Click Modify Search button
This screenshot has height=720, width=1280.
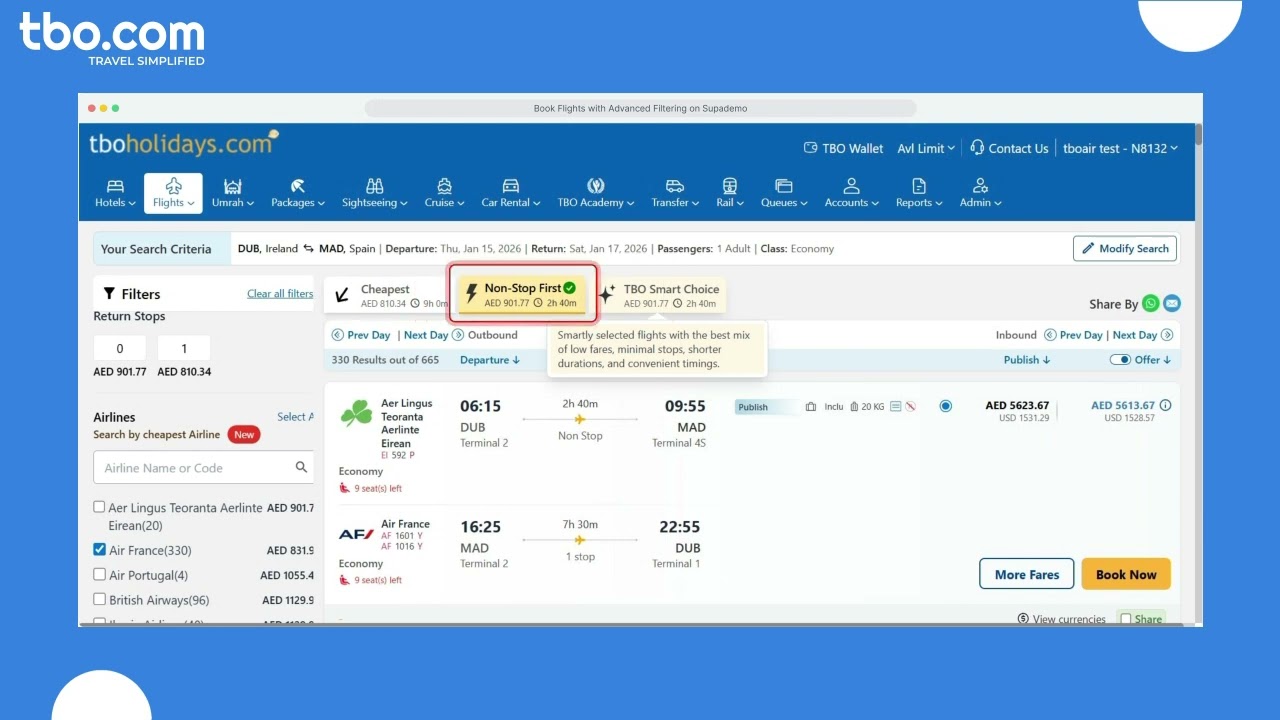(x=1125, y=248)
